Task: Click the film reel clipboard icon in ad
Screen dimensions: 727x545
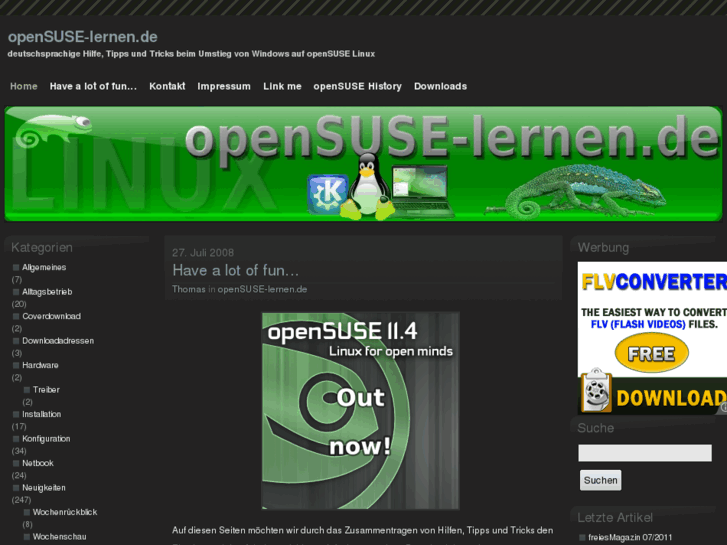Action: pyautogui.click(x=596, y=391)
